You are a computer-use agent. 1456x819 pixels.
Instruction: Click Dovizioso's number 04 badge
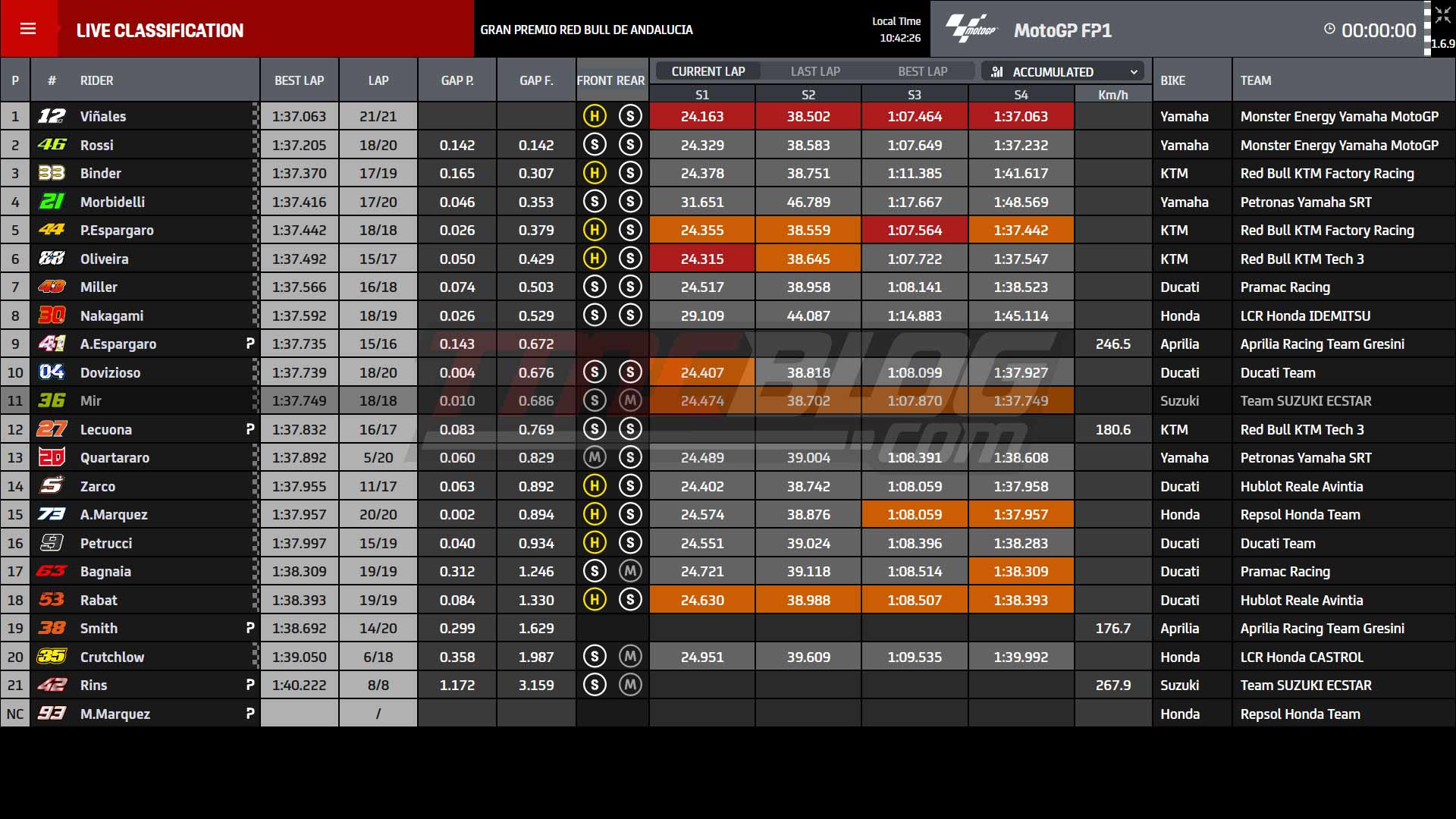coord(52,372)
